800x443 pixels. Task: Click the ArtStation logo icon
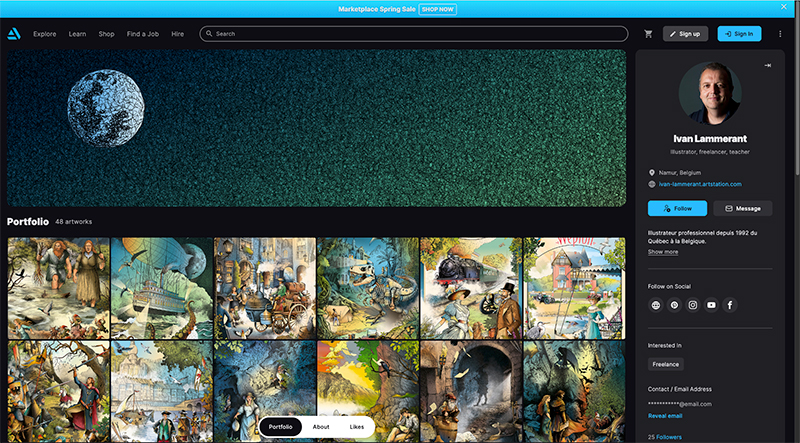pos(13,33)
